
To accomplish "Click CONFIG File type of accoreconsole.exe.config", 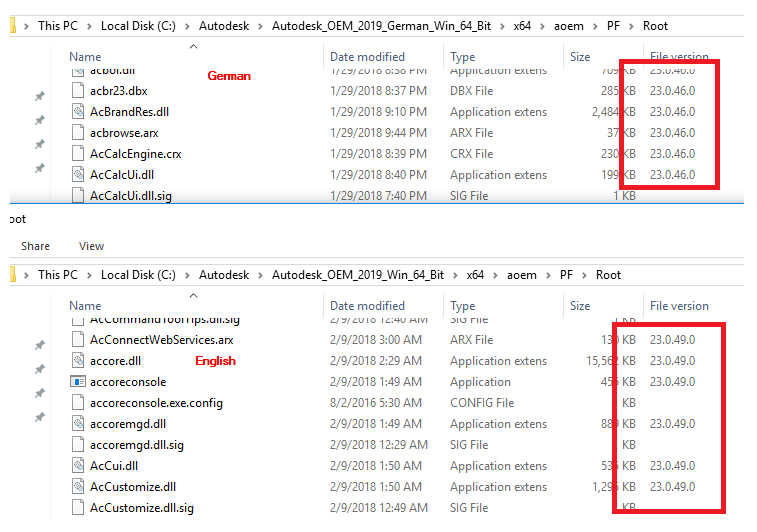I will 482,403.
